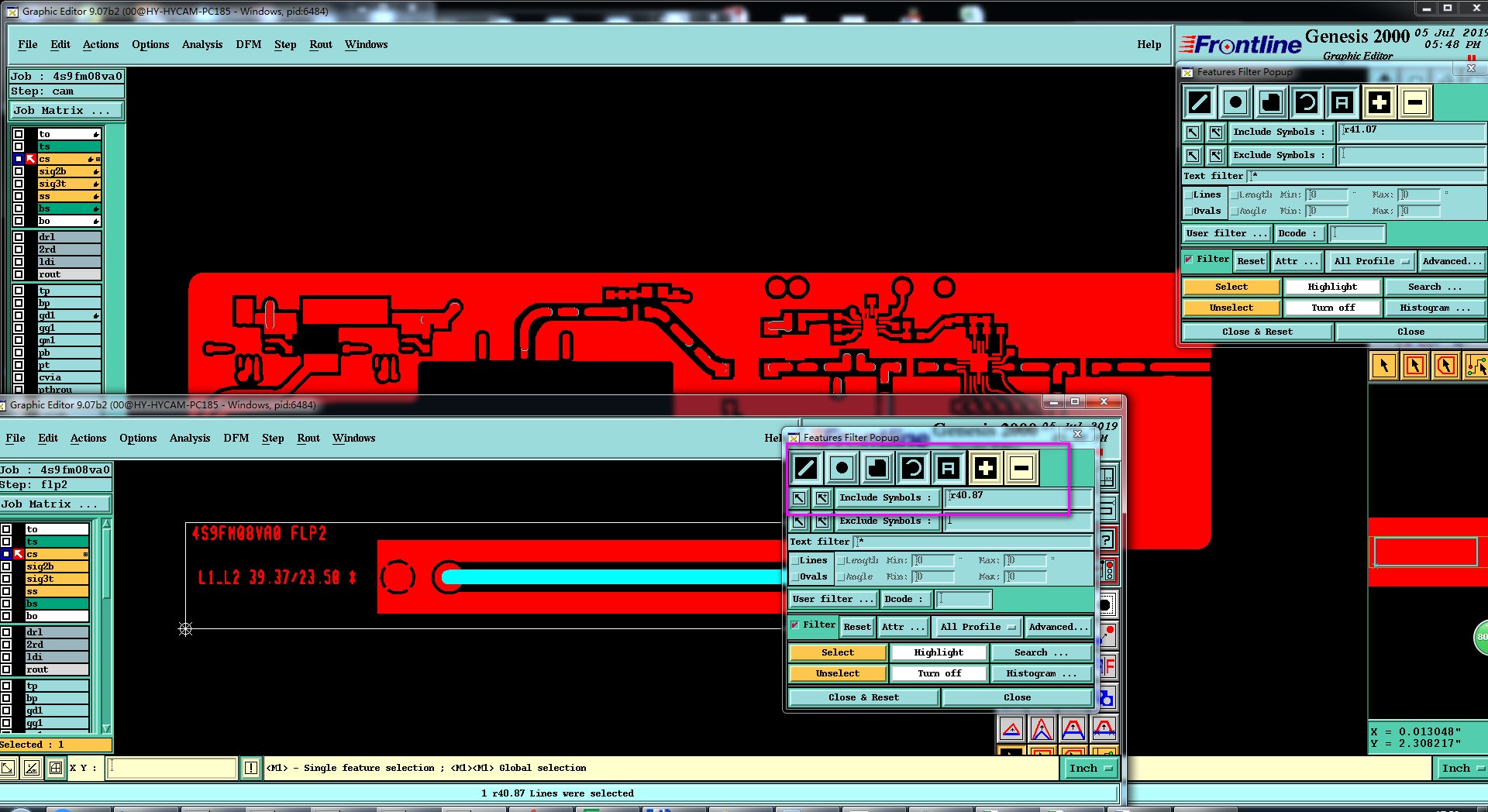This screenshot has height=812, width=1488.
Task: Enable the Lines checkbox in the cam window filter popup
Action: [x=1189, y=195]
